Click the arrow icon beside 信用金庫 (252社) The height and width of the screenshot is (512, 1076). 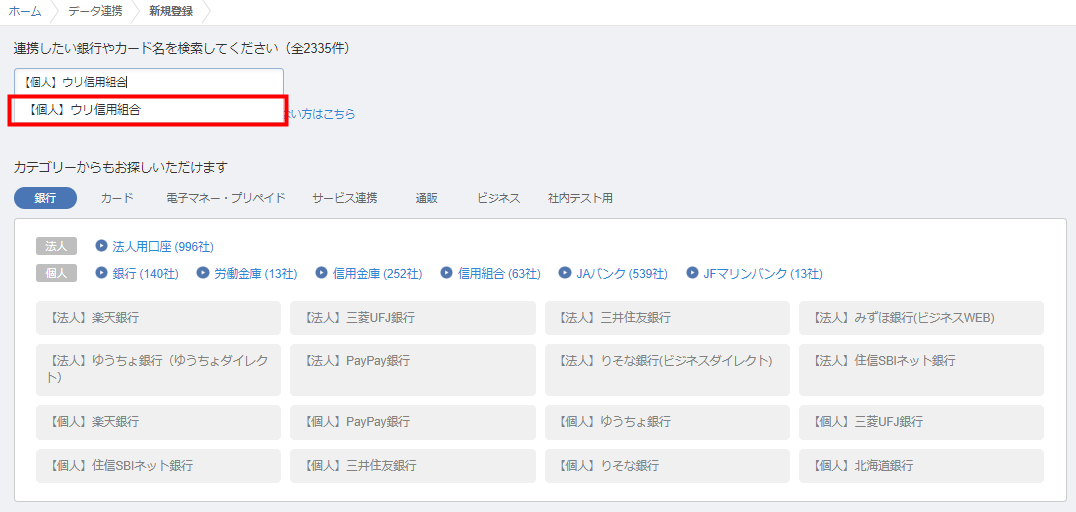pyautogui.click(x=322, y=273)
